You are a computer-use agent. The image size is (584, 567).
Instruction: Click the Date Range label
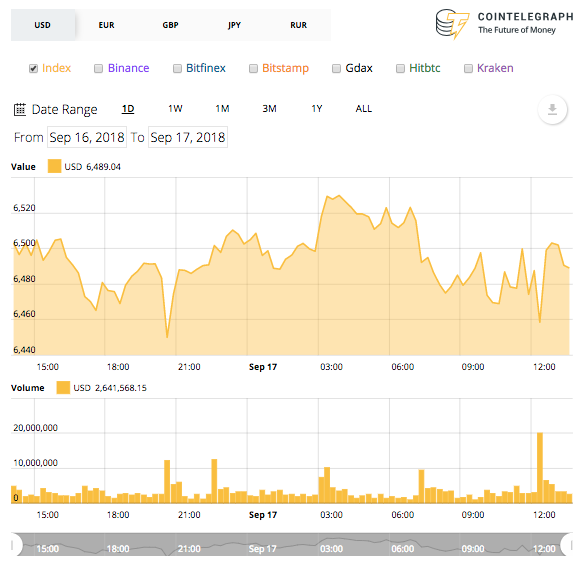click(x=64, y=110)
